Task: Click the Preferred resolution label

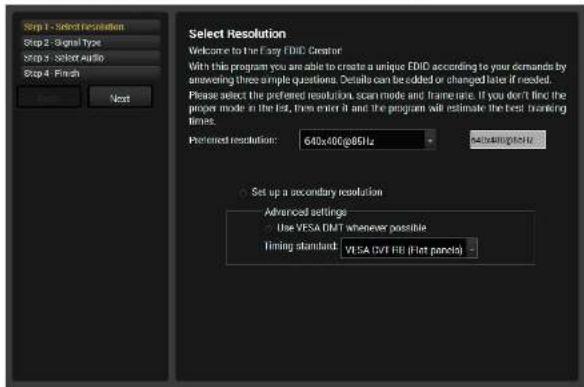Action: click(x=233, y=140)
